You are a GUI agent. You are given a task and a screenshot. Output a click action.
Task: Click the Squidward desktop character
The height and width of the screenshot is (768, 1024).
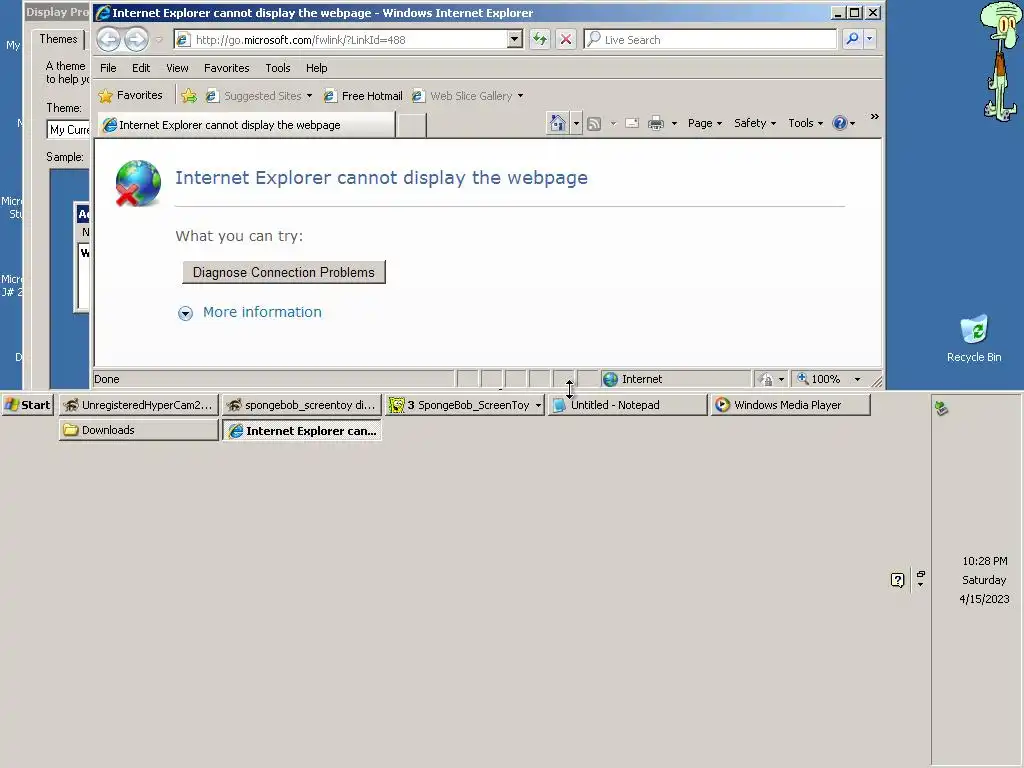[1001, 61]
